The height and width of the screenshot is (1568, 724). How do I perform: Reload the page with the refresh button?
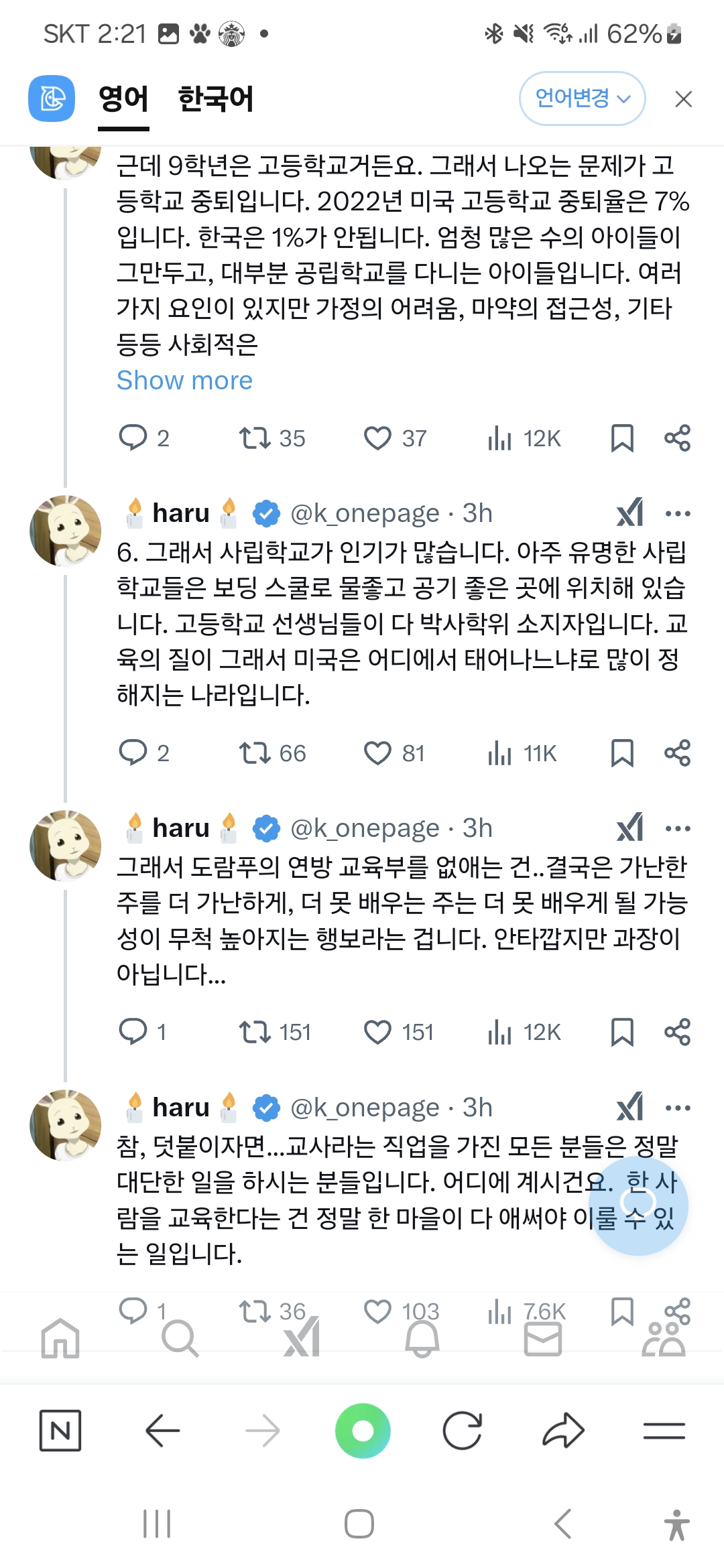click(463, 1431)
